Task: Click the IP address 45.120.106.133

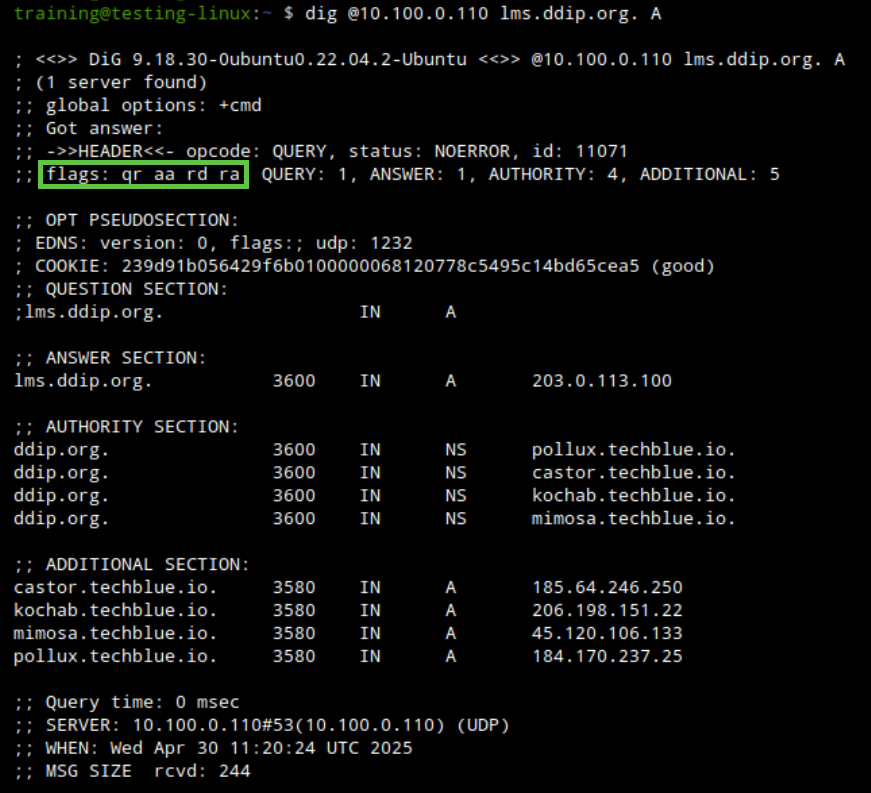Action: coord(606,634)
